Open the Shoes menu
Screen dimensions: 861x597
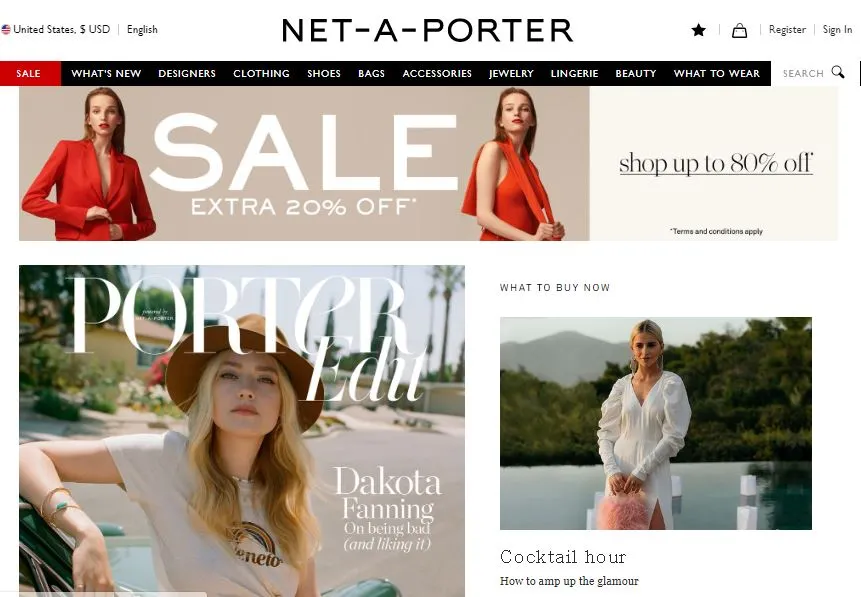click(324, 74)
